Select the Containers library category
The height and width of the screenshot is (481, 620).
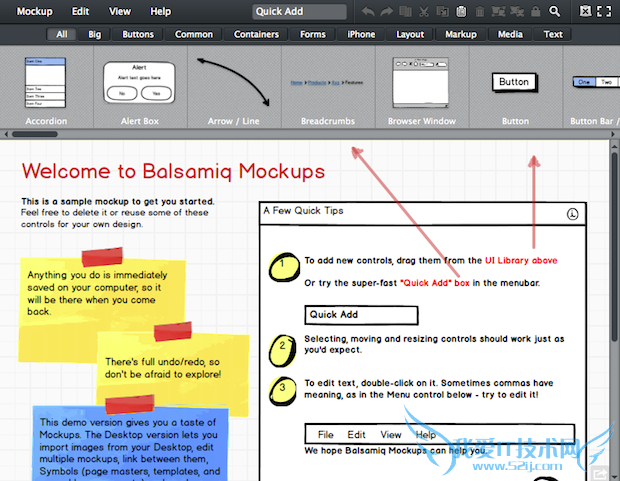(x=256, y=34)
